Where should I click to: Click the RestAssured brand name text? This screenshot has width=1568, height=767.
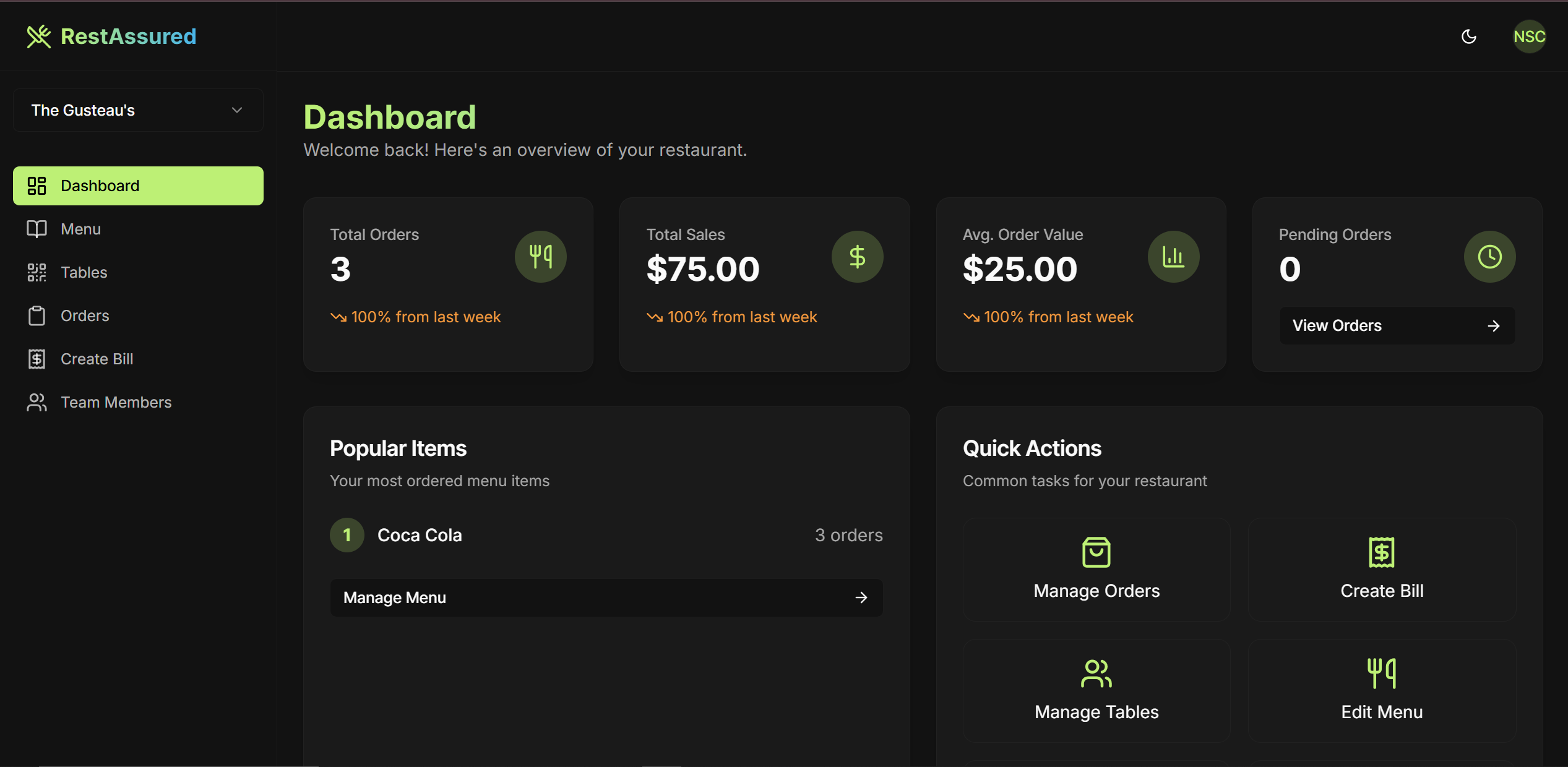click(128, 36)
